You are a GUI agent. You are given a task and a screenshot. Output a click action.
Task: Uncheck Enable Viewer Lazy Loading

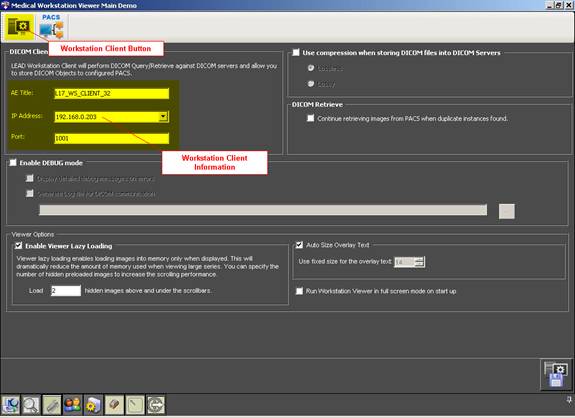[x=19, y=246]
